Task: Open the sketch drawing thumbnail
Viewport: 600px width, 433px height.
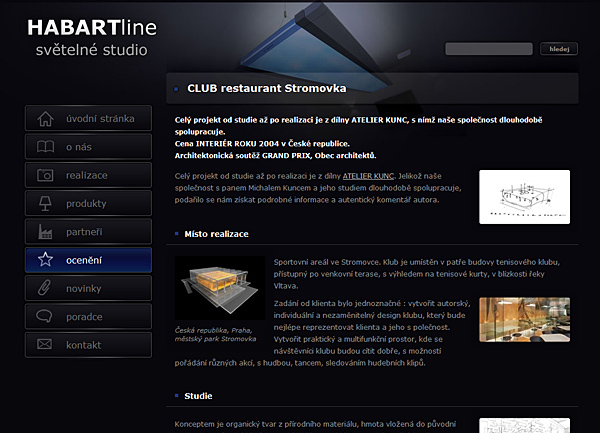Action: [524, 197]
